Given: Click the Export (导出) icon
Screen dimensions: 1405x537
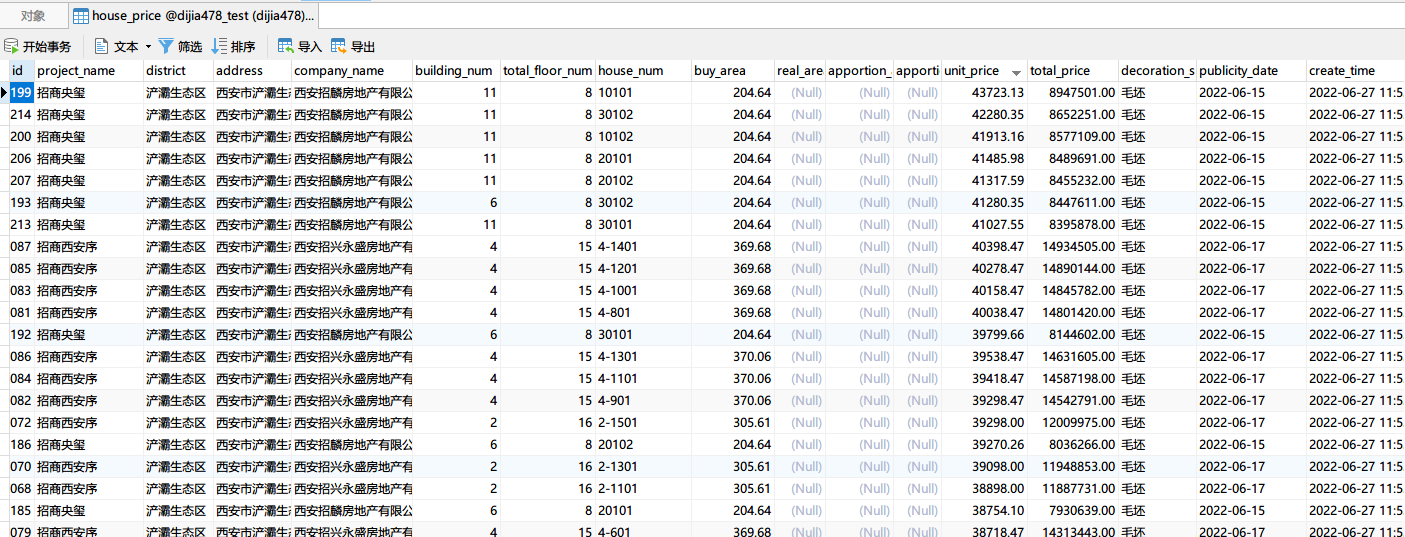Looking at the screenshot, I should 339,46.
